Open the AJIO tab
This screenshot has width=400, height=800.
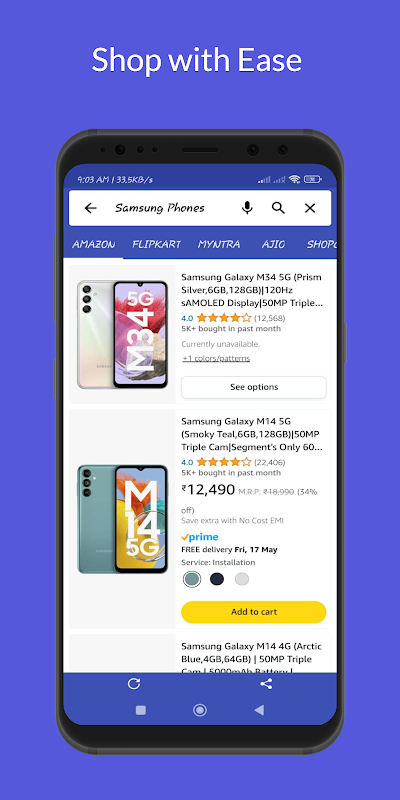click(x=273, y=244)
